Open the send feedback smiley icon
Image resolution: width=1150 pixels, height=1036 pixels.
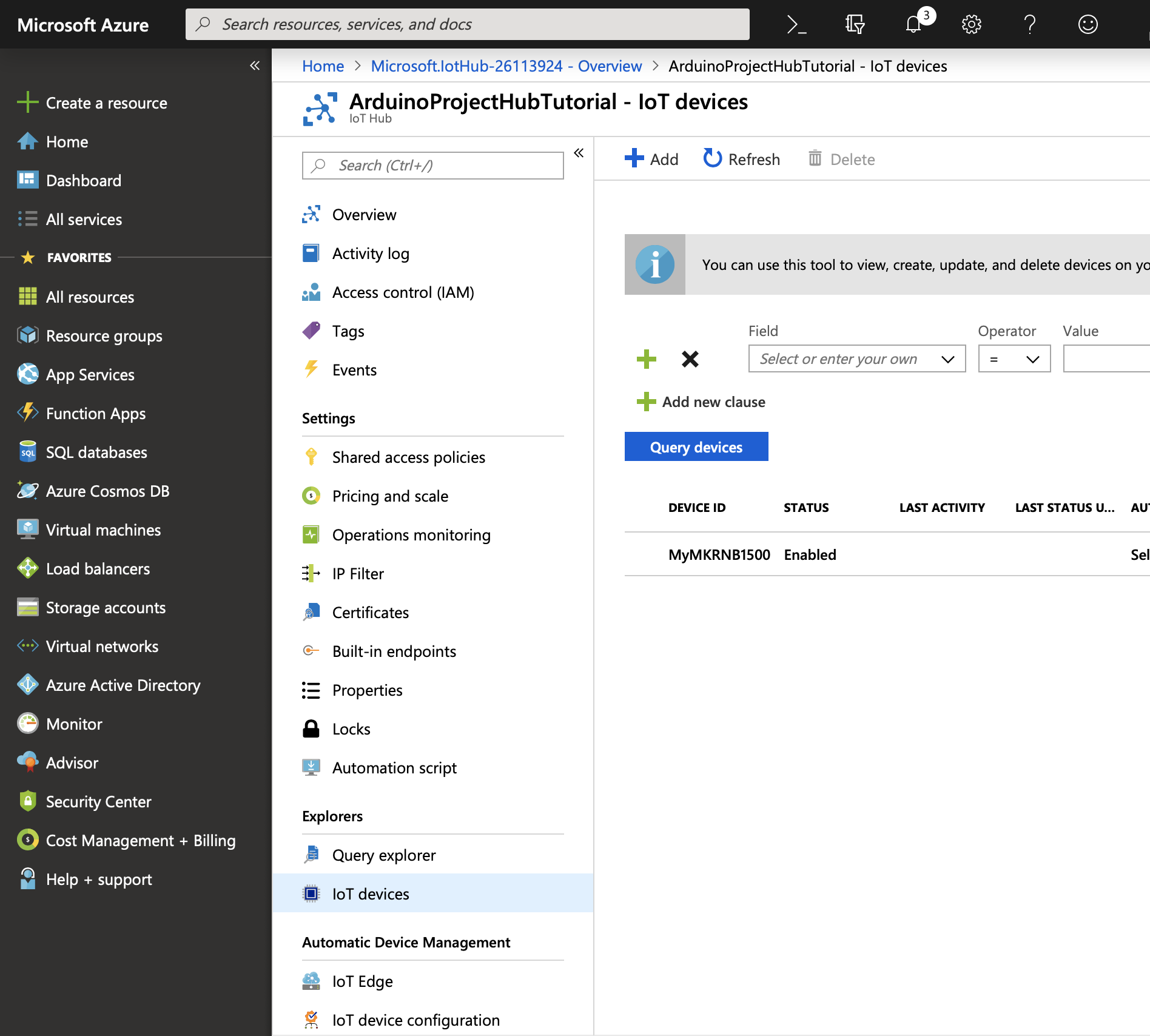coord(1088,24)
